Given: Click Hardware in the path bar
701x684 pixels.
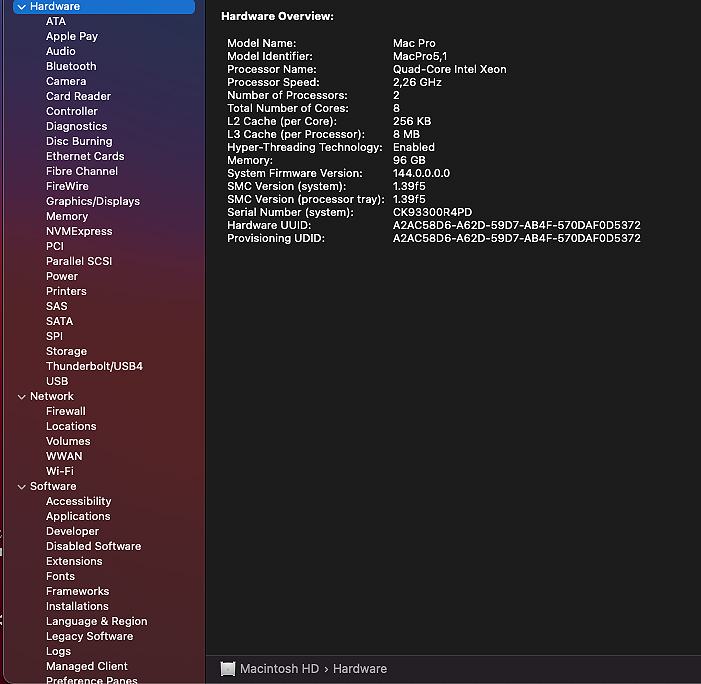Looking at the screenshot, I should 360,669.
